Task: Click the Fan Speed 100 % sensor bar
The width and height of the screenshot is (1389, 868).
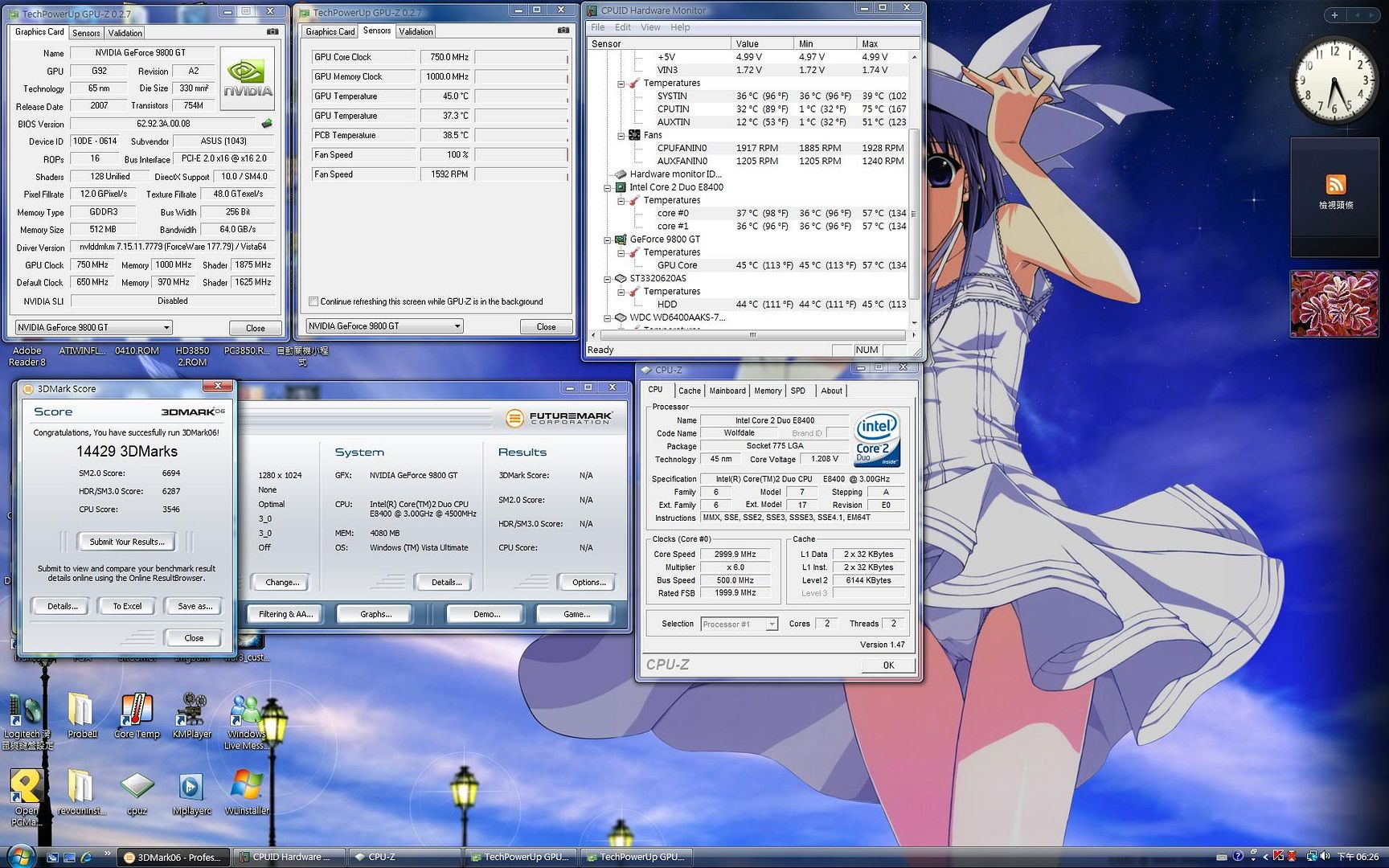Action: pyautogui.click(x=521, y=154)
